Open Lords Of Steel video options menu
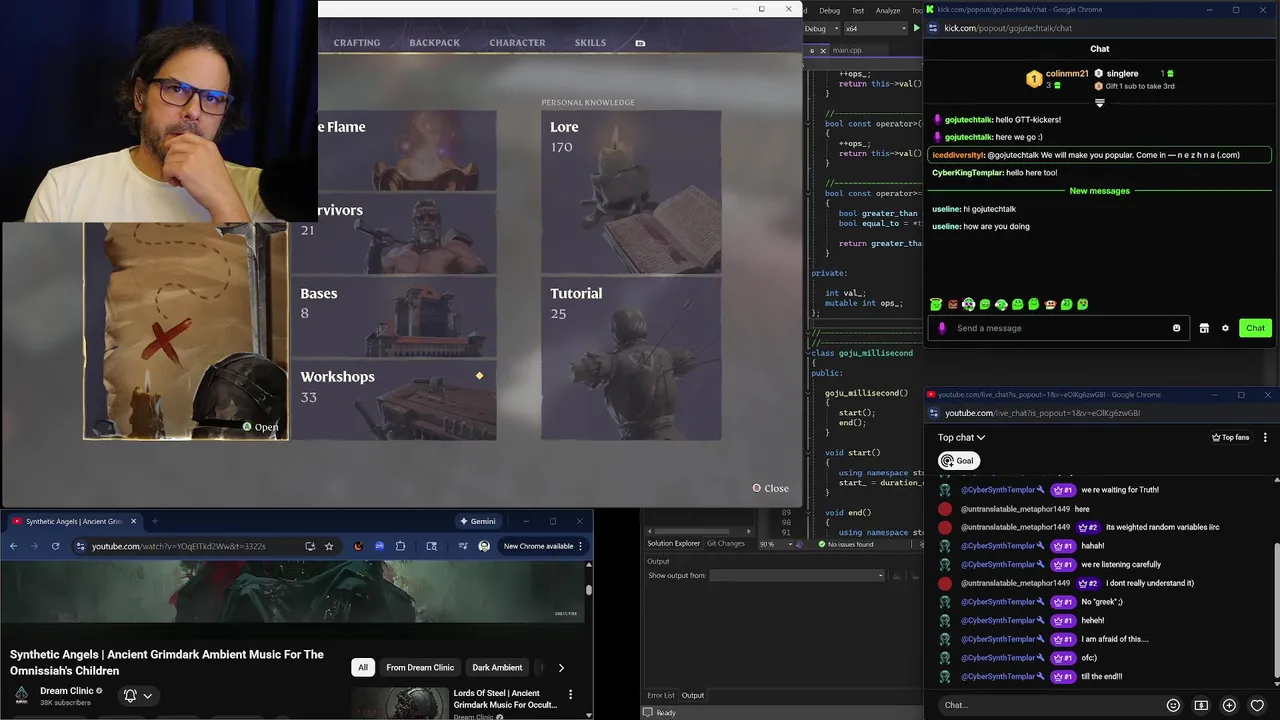Image resolution: width=1280 pixels, height=720 pixels. pyautogui.click(x=571, y=694)
